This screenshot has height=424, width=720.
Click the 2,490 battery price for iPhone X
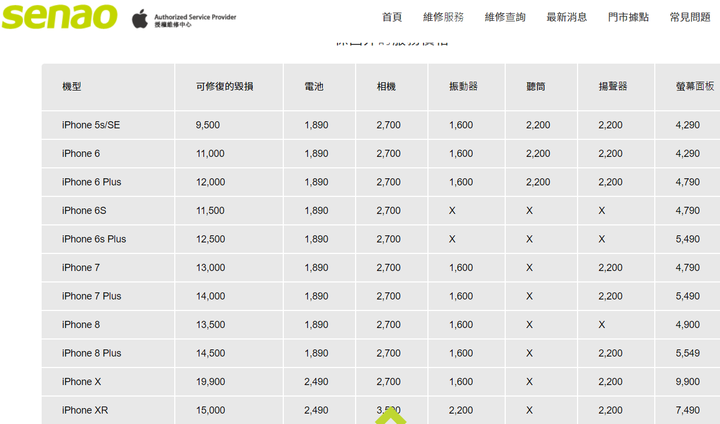click(x=316, y=381)
